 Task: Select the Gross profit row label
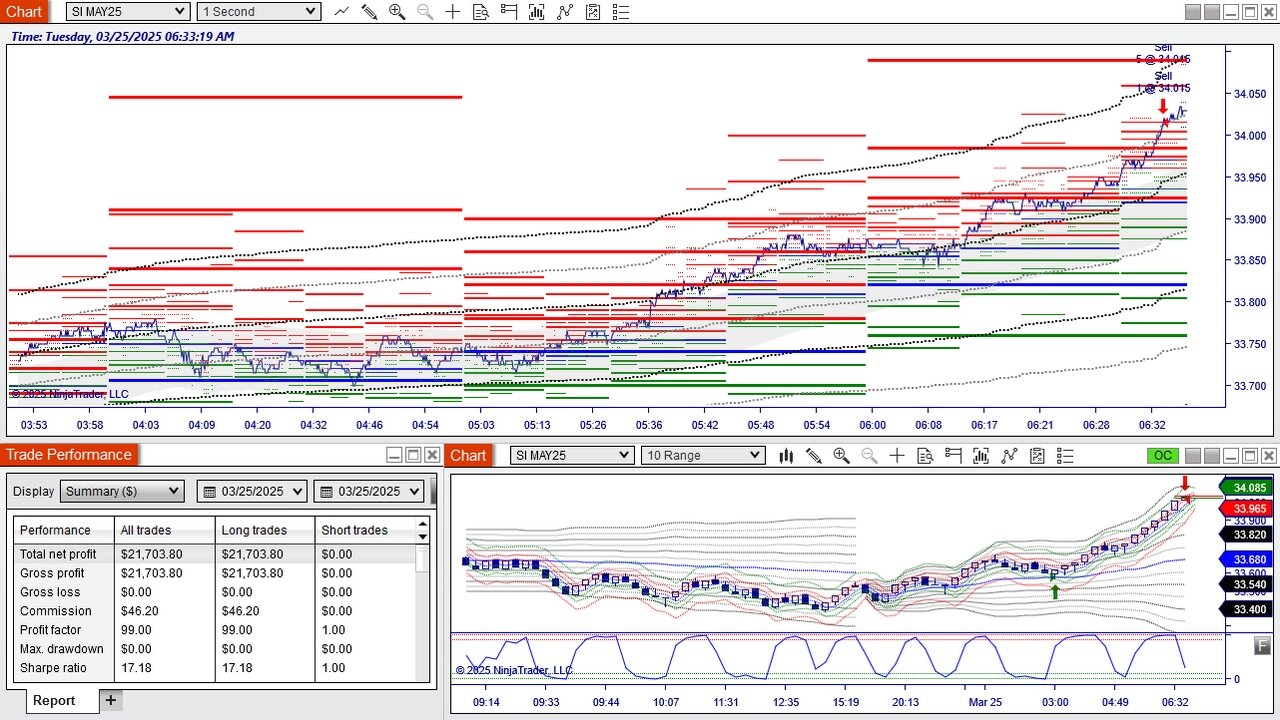[x=52, y=574]
